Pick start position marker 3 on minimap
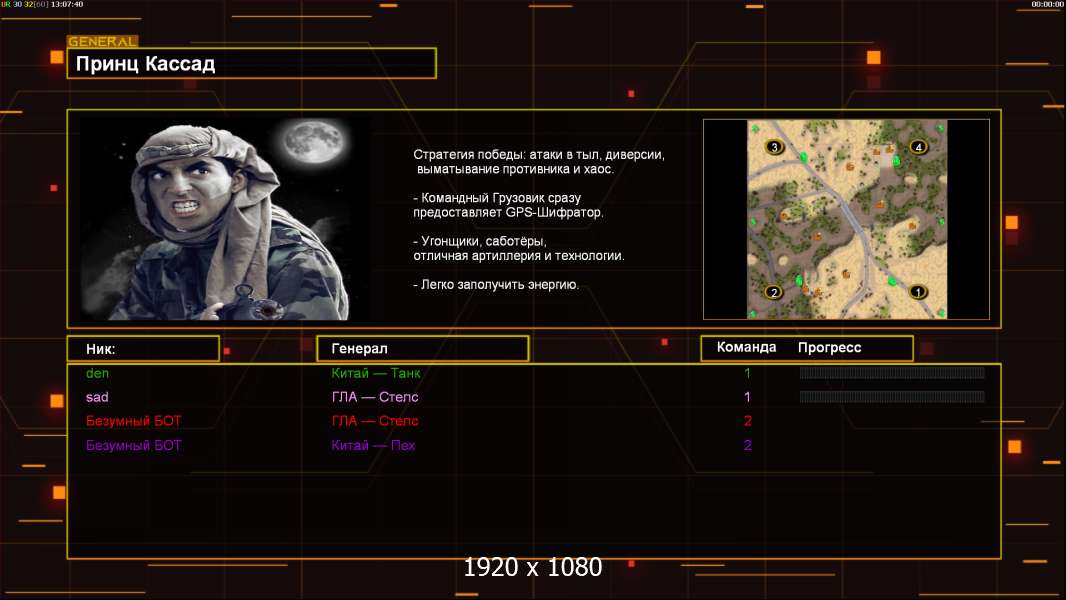 pyautogui.click(x=773, y=147)
